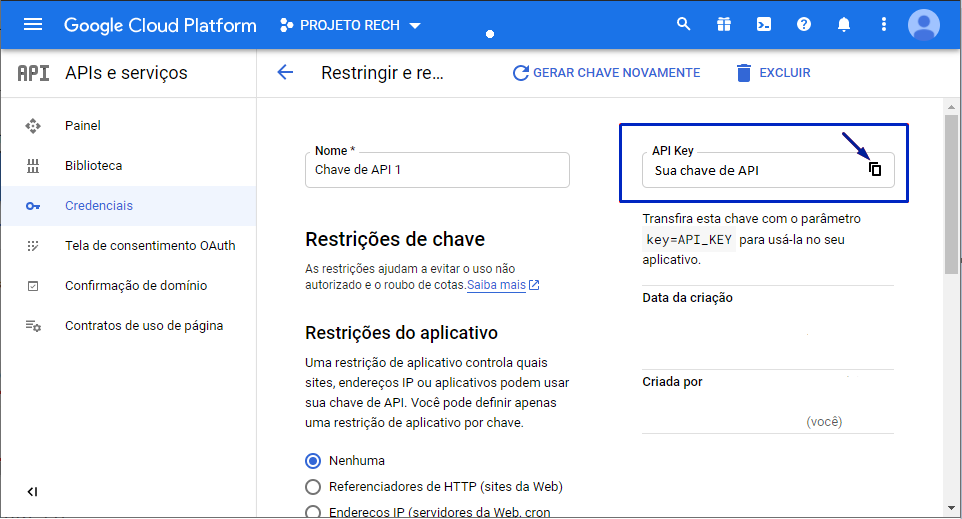Click the scrollbar down arrow
The image size is (962, 519).
[951, 508]
